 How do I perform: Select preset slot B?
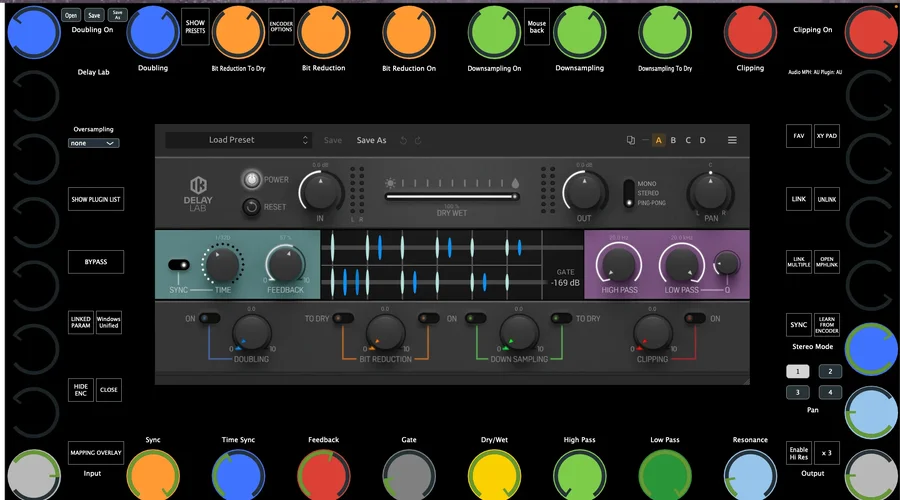(x=673, y=140)
